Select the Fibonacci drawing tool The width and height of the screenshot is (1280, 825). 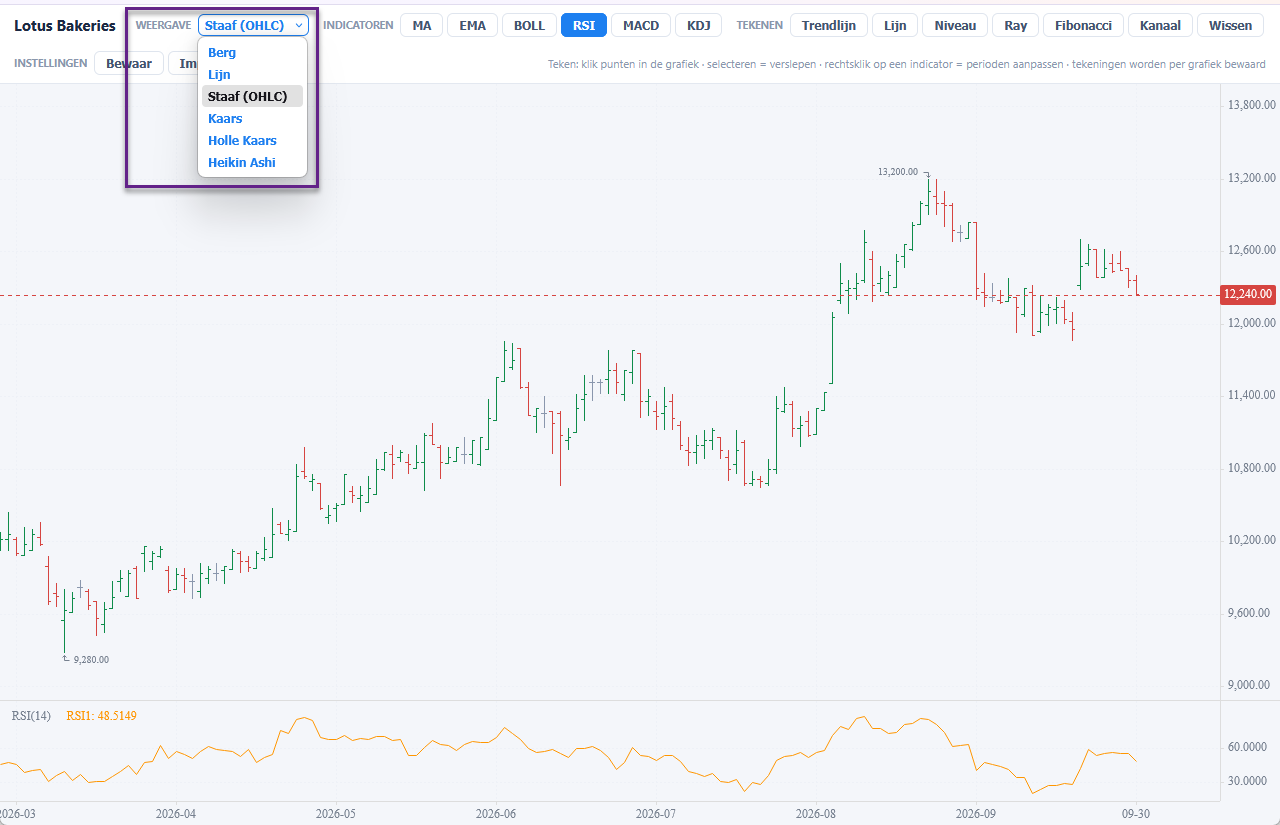tap(1084, 25)
